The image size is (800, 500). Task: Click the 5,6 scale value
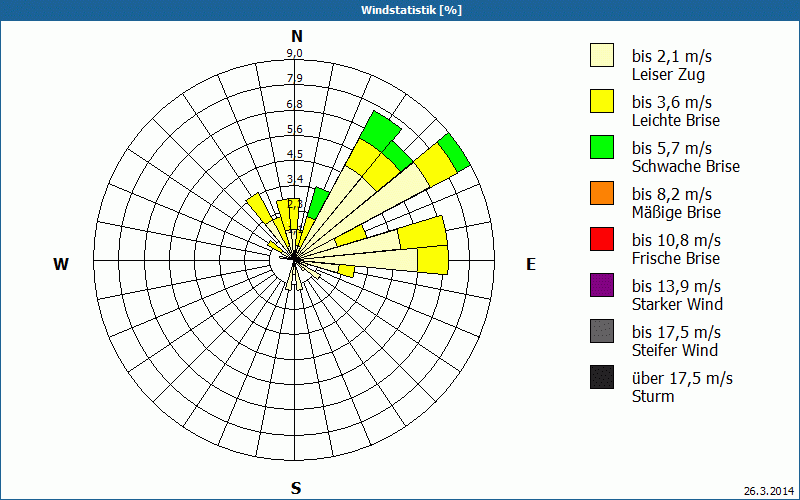[x=294, y=129]
